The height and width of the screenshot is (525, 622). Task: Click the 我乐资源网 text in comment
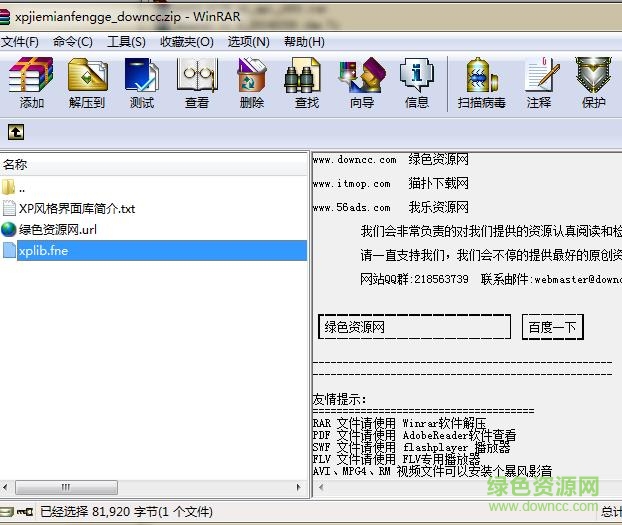coord(438,207)
